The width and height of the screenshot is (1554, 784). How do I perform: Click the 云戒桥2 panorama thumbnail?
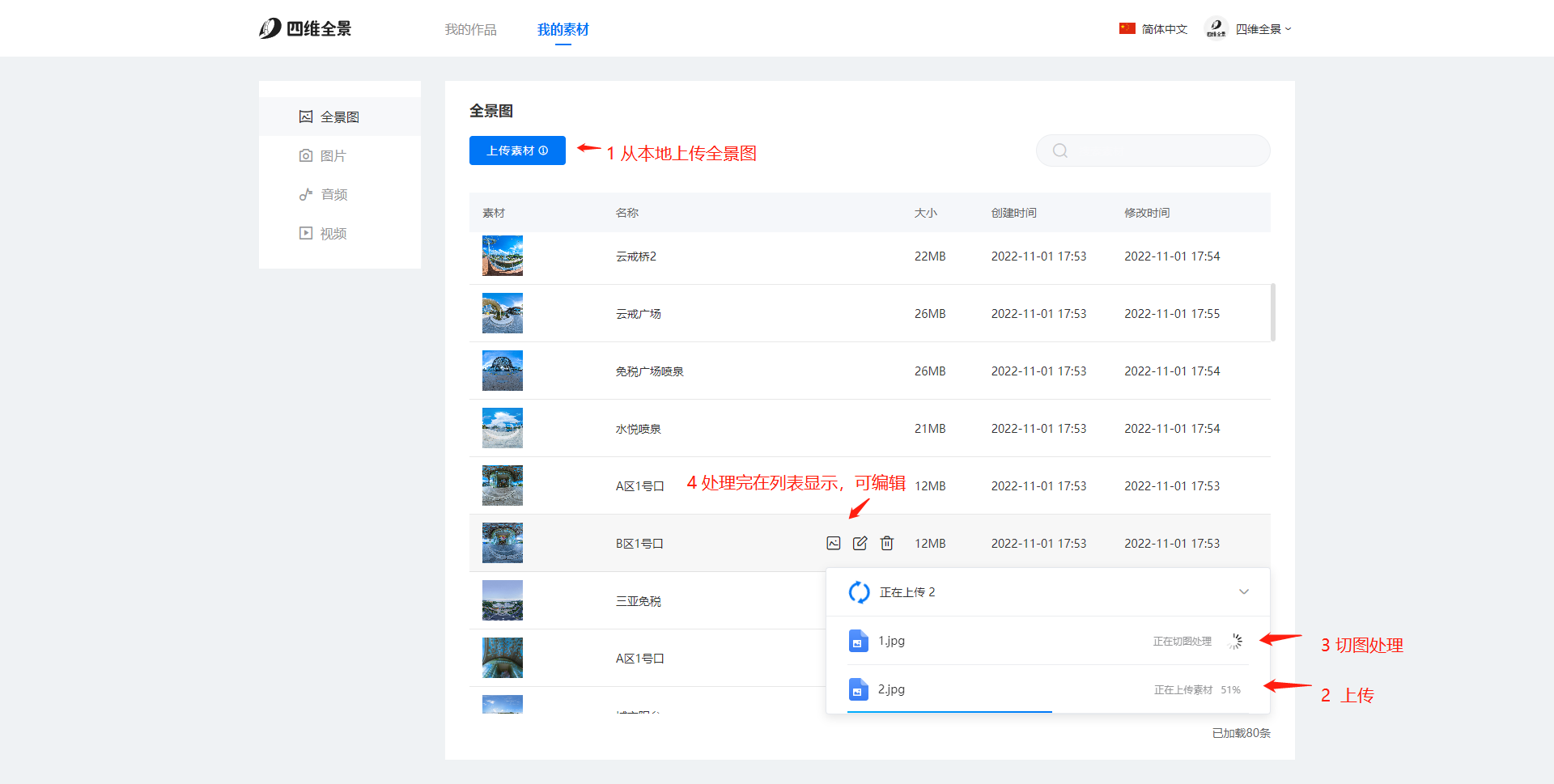[x=503, y=256]
